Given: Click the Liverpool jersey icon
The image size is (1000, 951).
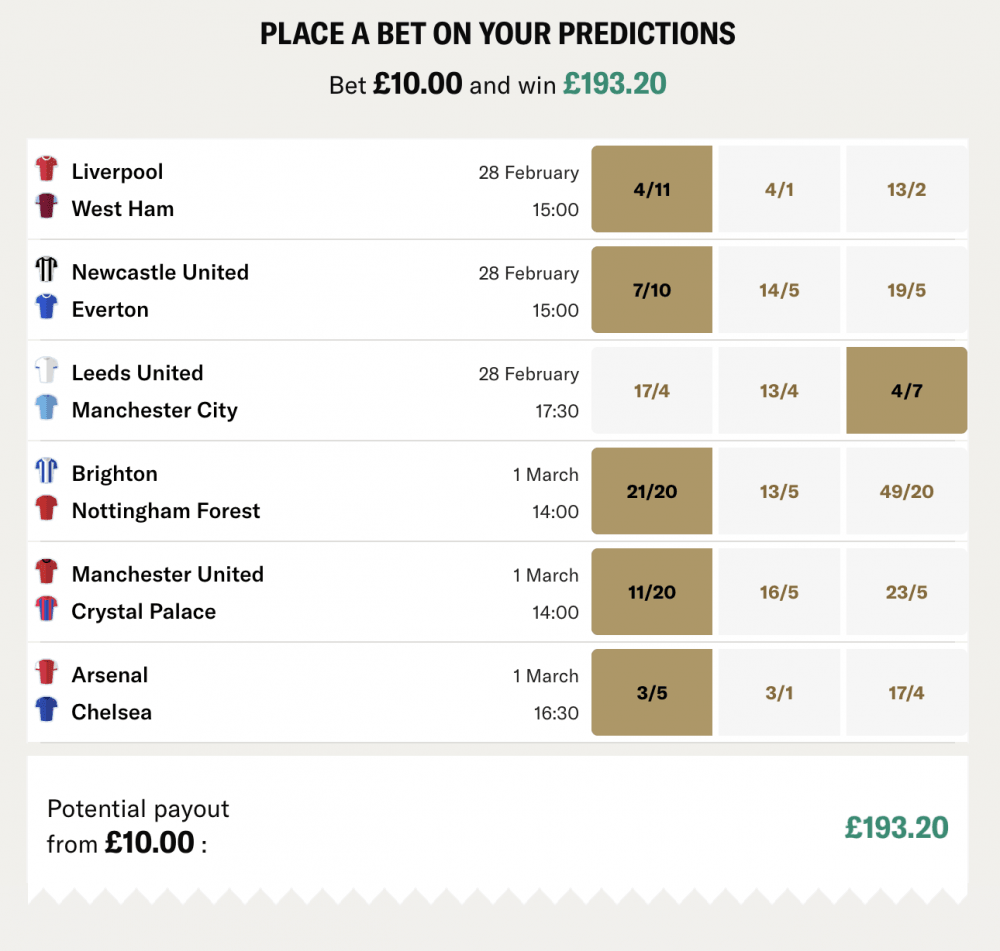Looking at the screenshot, I should click(x=47, y=170).
